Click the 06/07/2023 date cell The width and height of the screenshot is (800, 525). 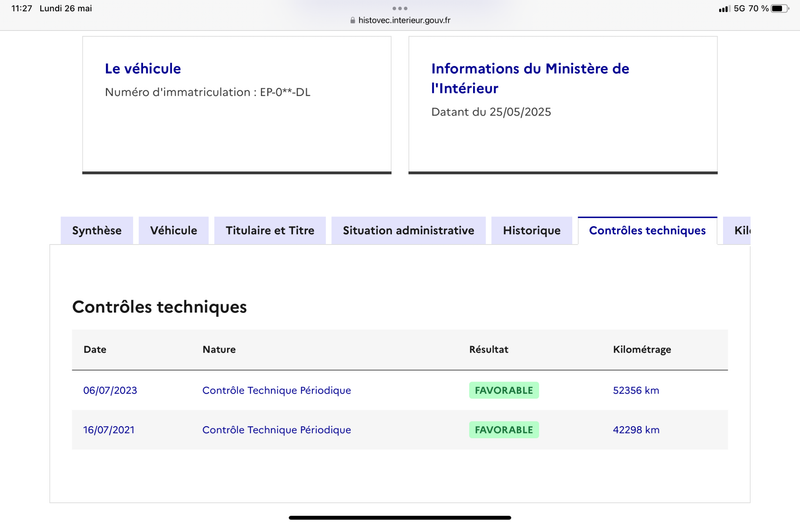[x=110, y=390]
